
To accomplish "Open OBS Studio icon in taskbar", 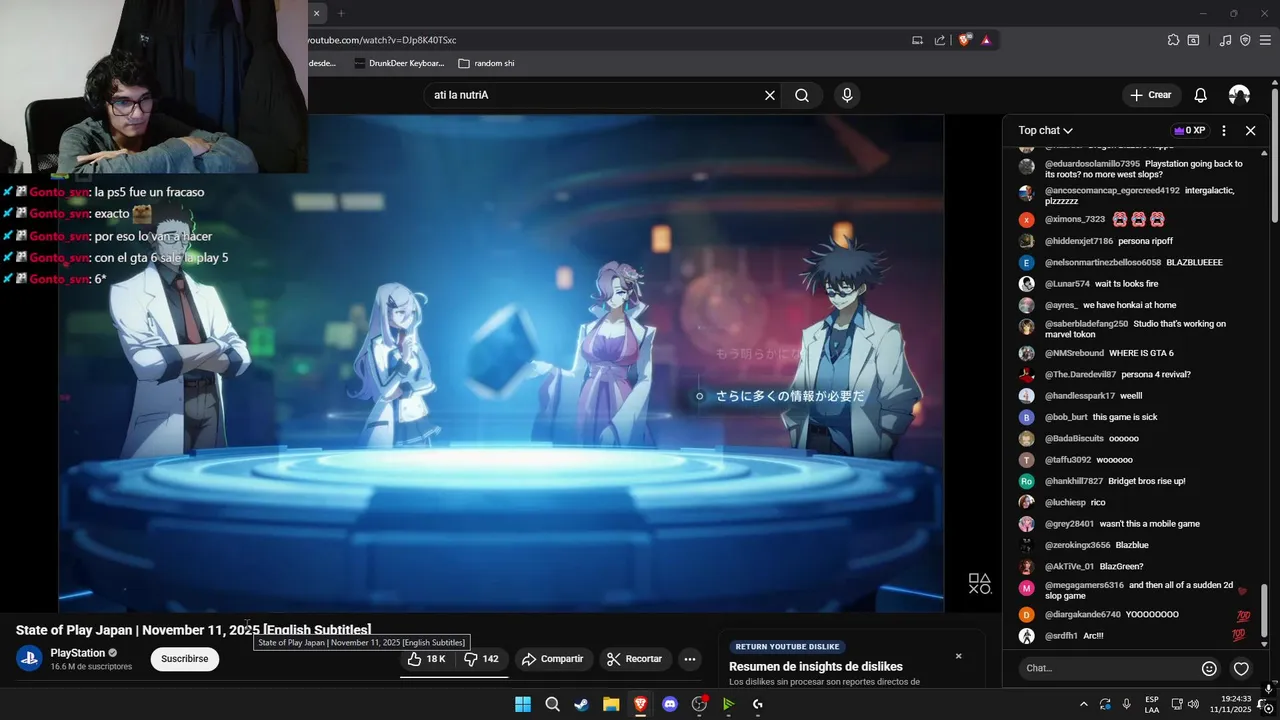I will [x=699, y=704].
